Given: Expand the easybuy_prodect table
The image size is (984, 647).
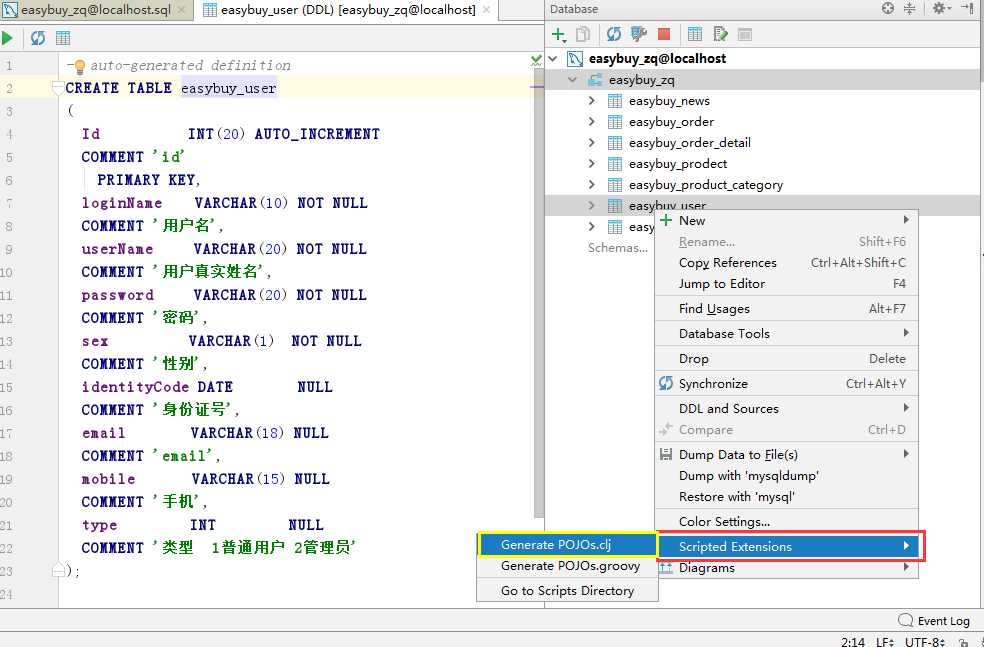Looking at the screenshot, I should [591, 164].
